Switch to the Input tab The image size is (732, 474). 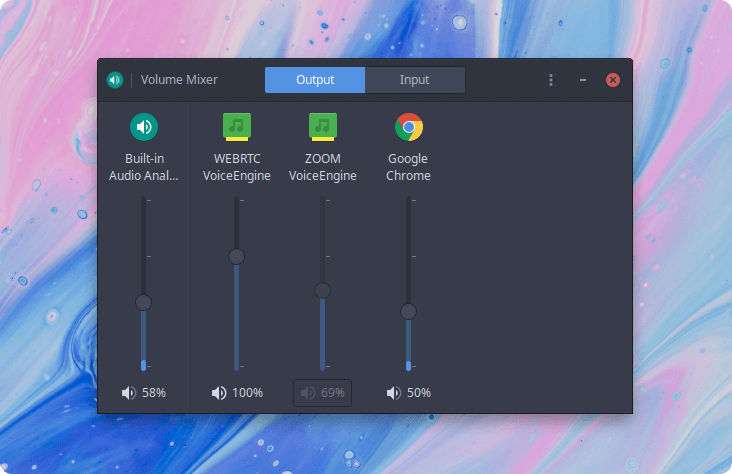click(x=415, y=80)
